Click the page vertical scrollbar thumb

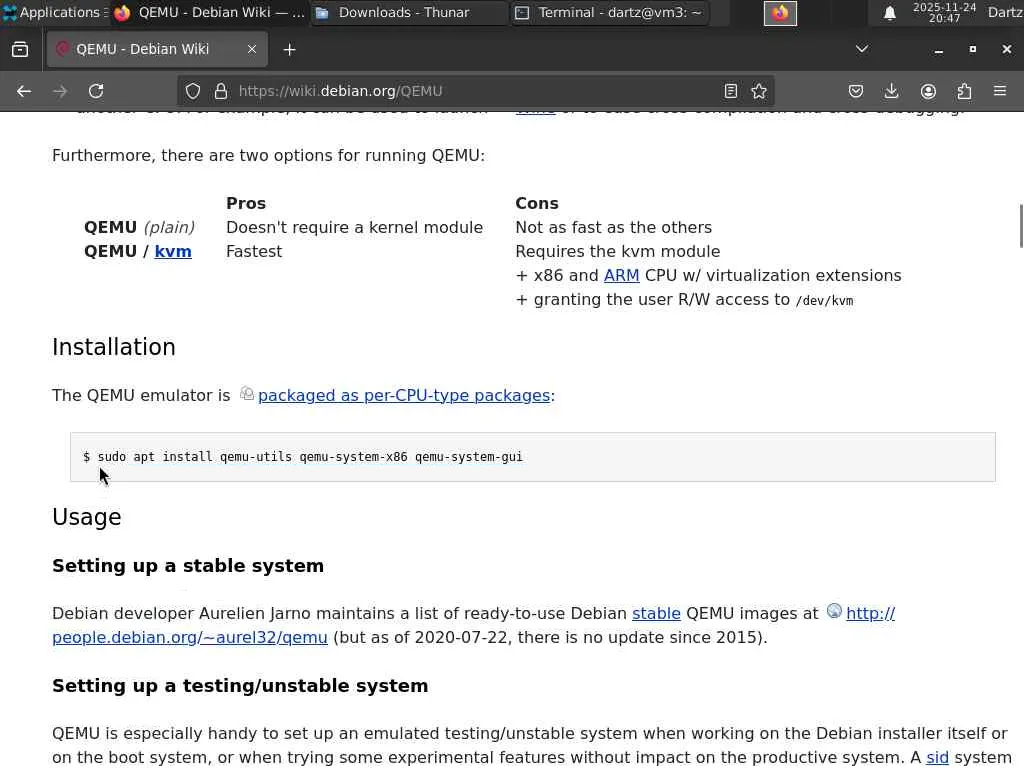[1020, 225]
